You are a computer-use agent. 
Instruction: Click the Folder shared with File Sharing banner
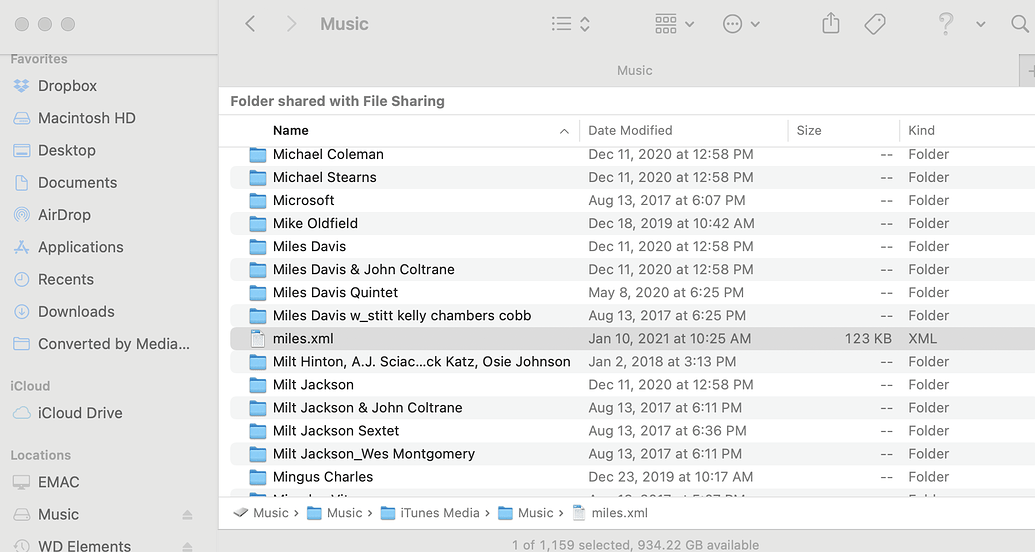click(337, 102)
